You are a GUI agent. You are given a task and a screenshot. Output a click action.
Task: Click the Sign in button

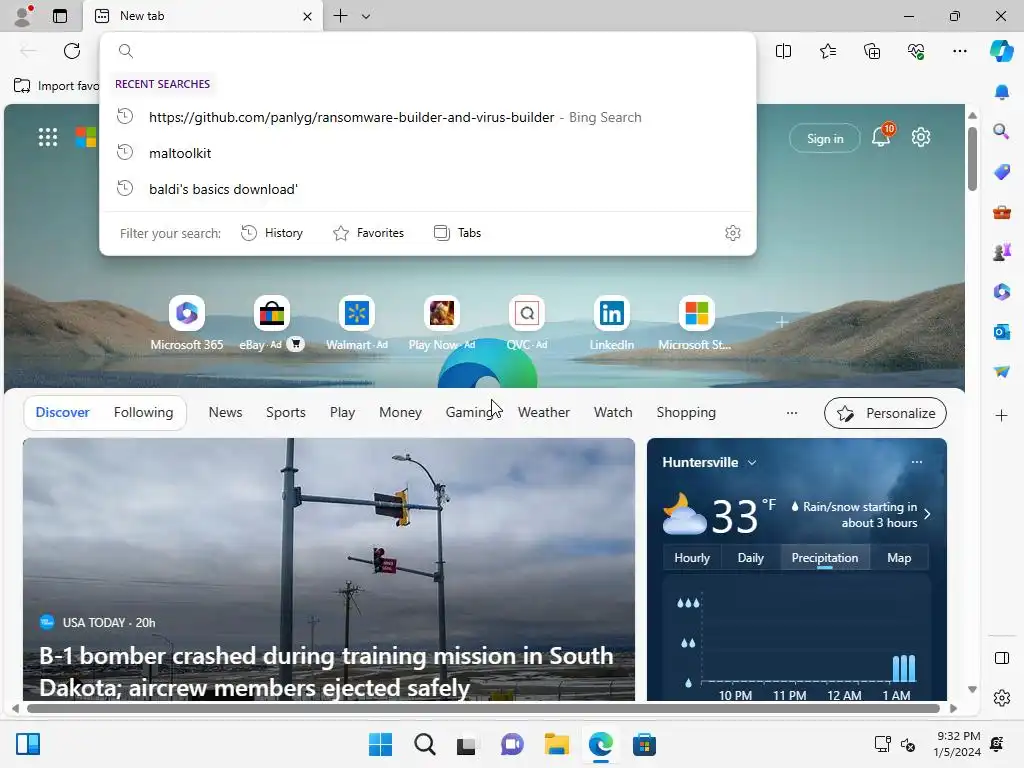click(825, 138)
